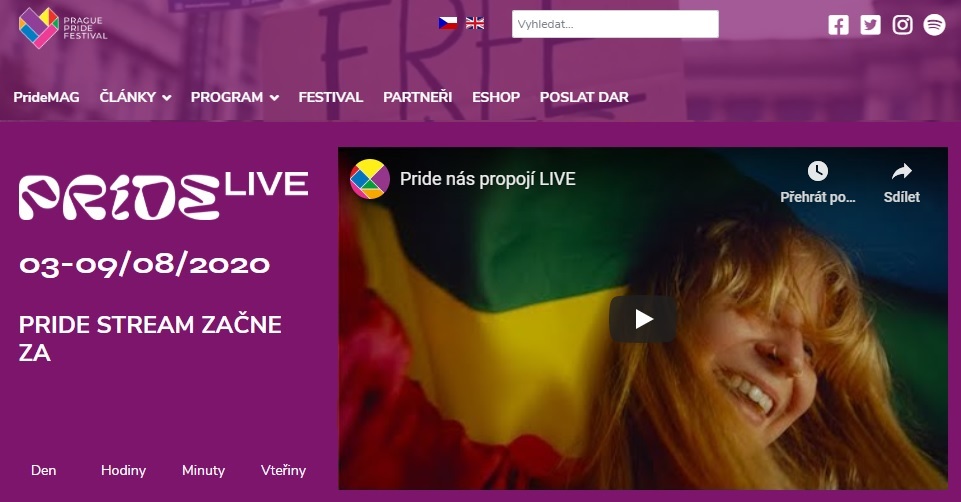Go to the FESTIVAL menu item
Viewport: 961px width, 502px height.
(331, 97)
